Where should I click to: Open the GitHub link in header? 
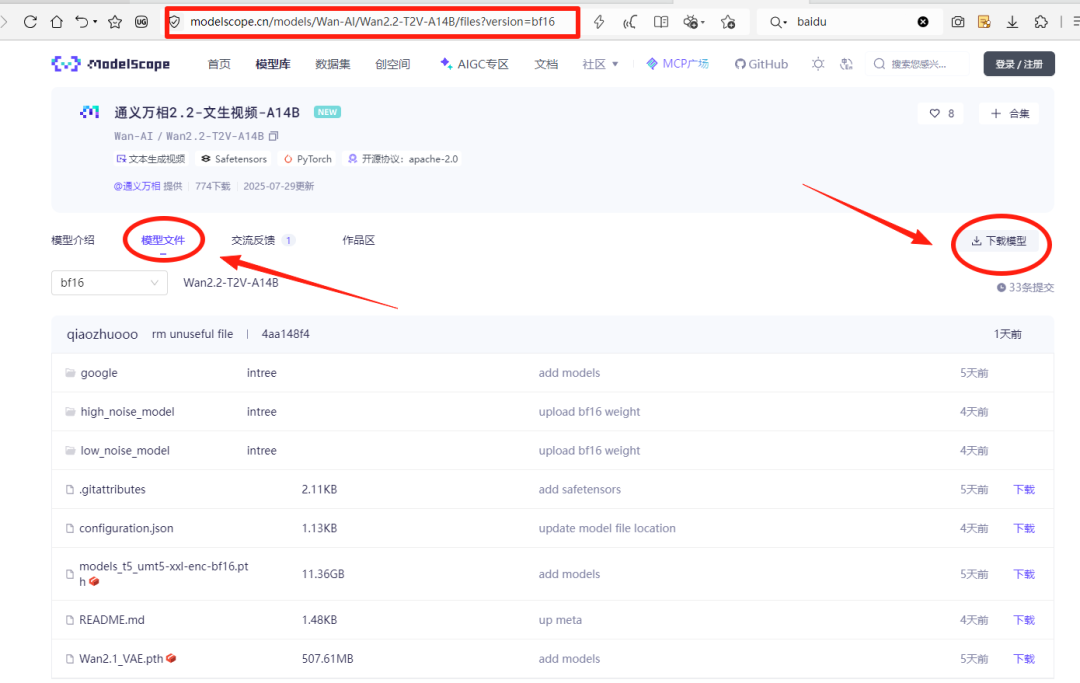(761, 64)
